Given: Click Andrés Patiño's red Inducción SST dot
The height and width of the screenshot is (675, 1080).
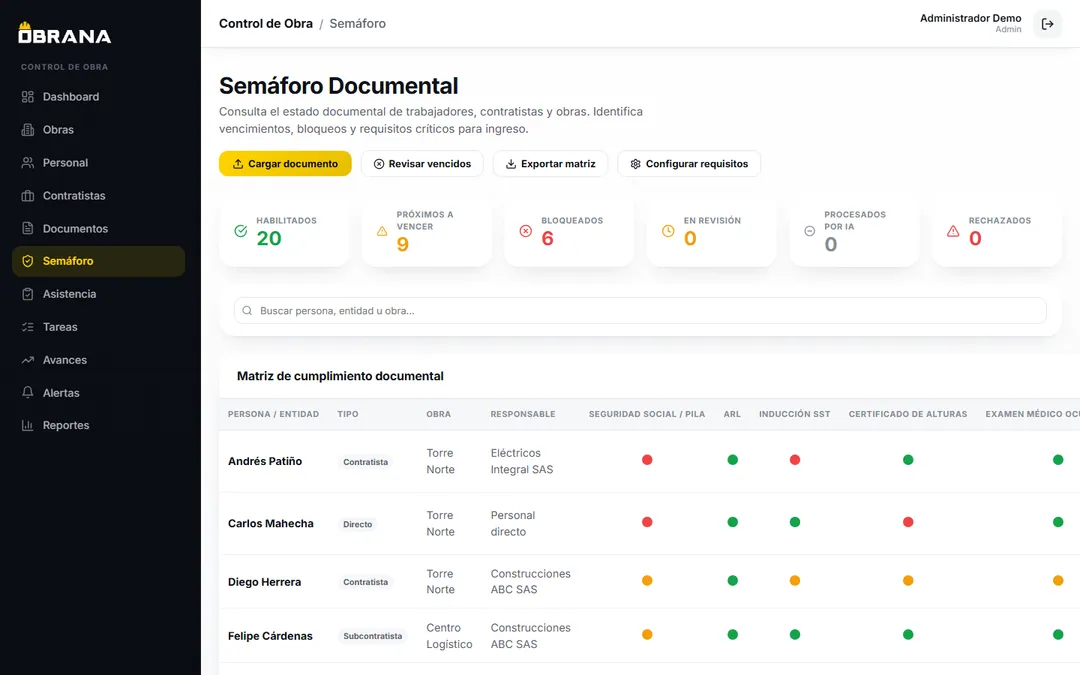Looking at the screenshot, I should [795, 459].
